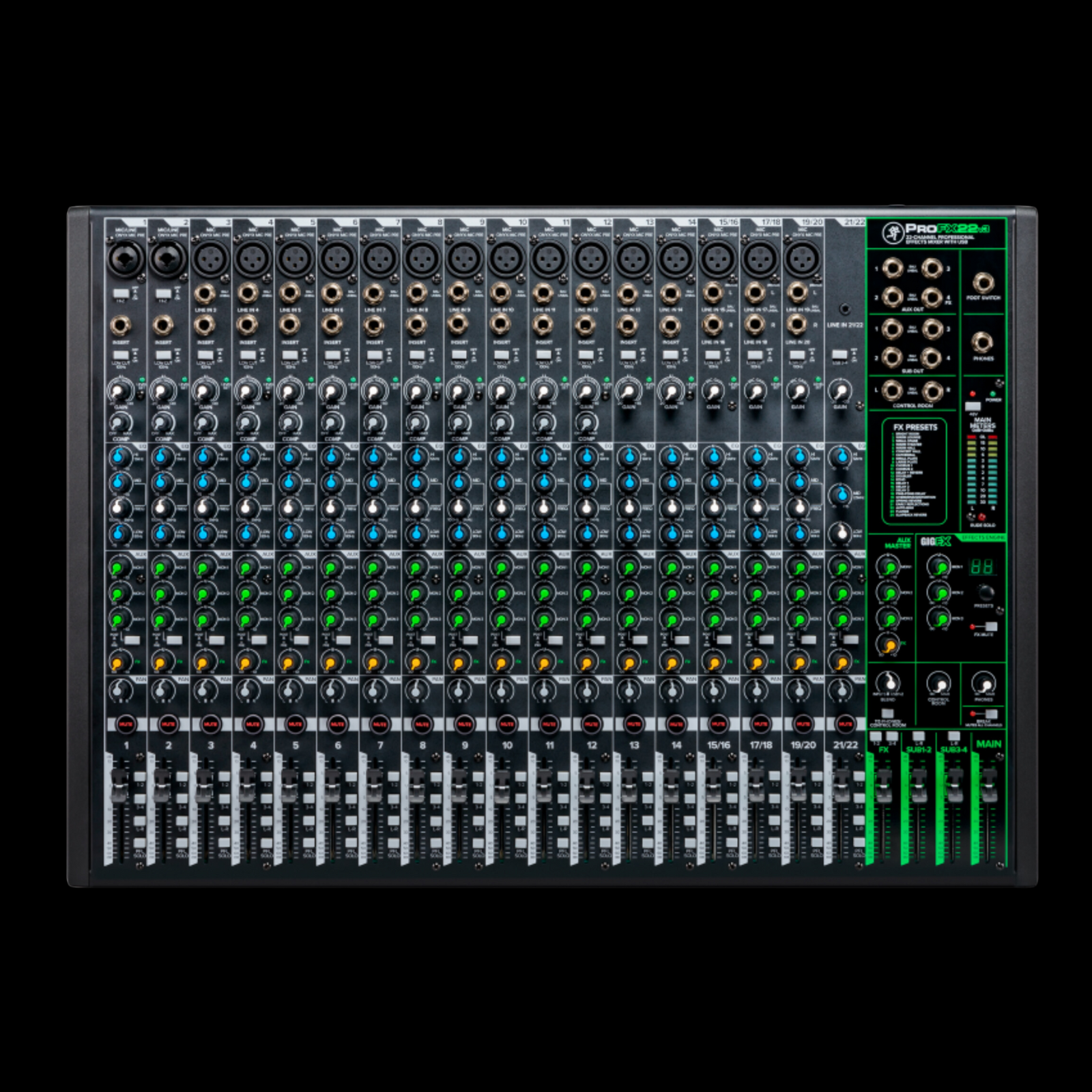Click the Control Room level knob
This screenshot has width=1092, height=1092.
coord(939,684)
